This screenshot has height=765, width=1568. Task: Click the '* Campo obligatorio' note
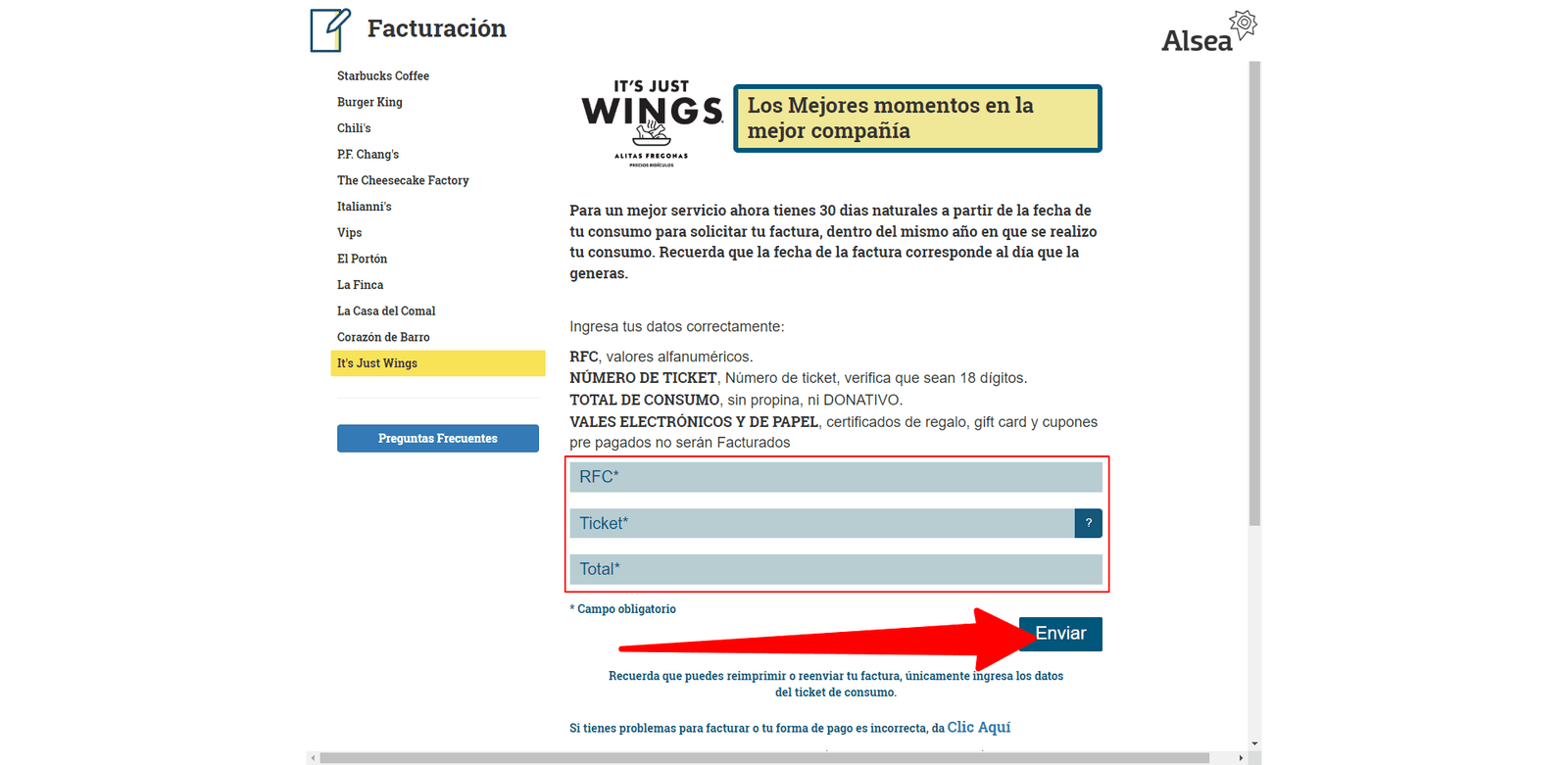tap(623, 609)
